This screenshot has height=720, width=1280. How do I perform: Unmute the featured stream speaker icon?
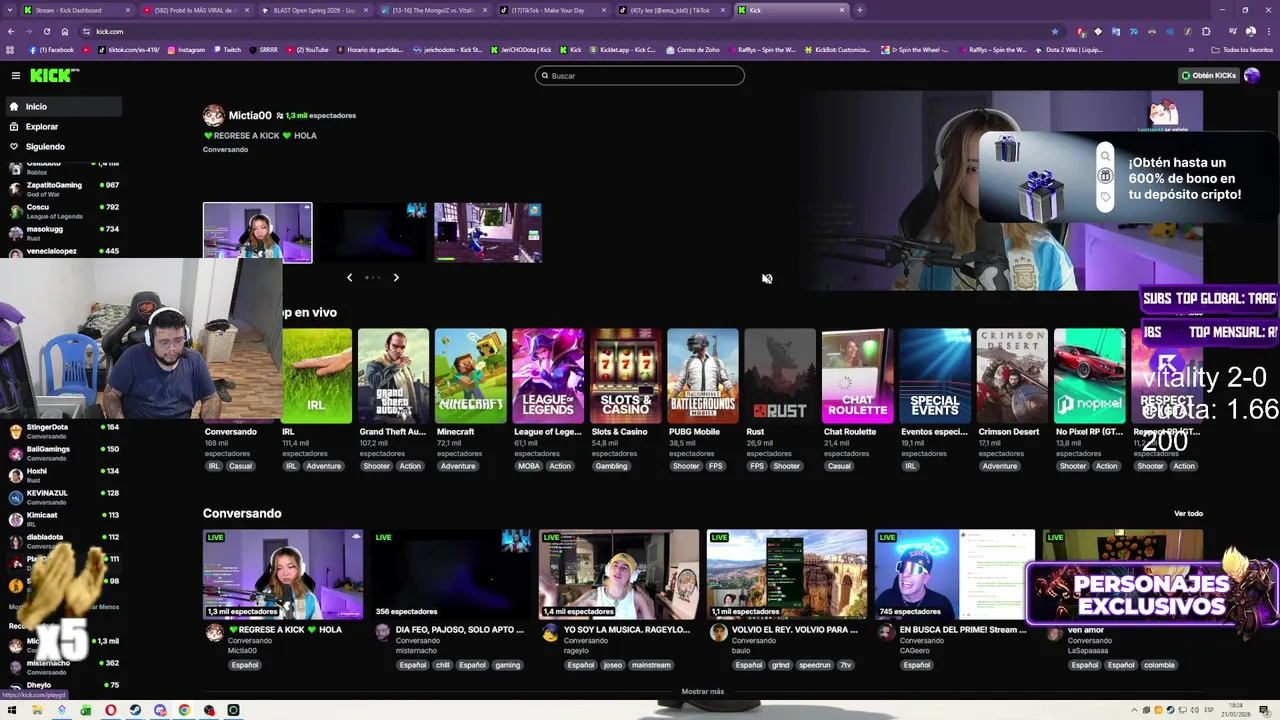(x=767, y=279)
